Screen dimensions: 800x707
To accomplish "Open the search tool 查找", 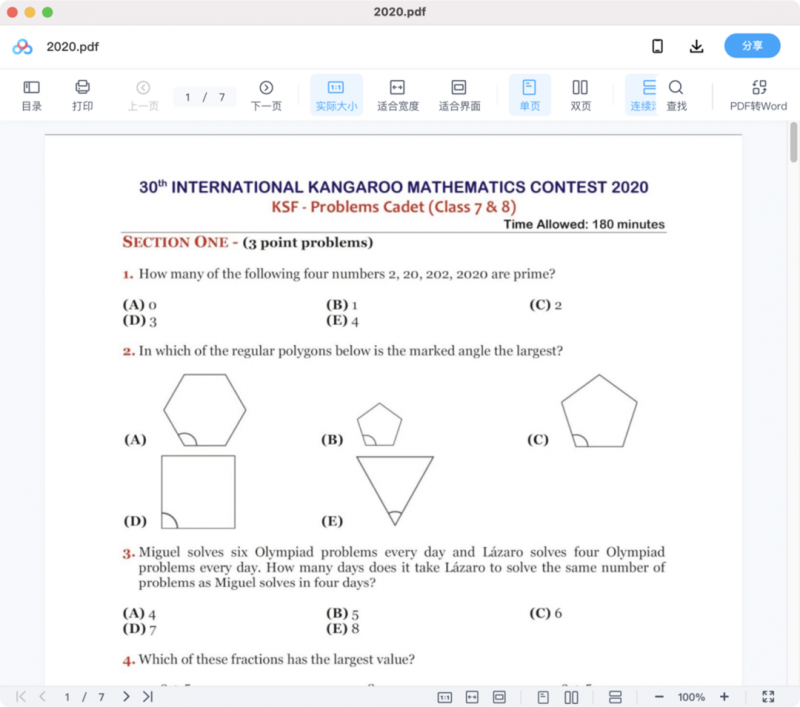I will pos(676,95).
